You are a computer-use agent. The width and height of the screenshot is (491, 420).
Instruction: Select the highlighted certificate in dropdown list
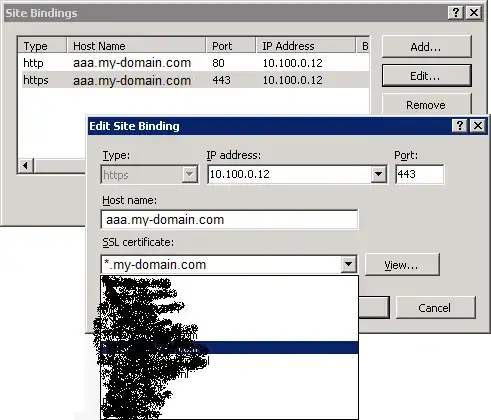229,347
